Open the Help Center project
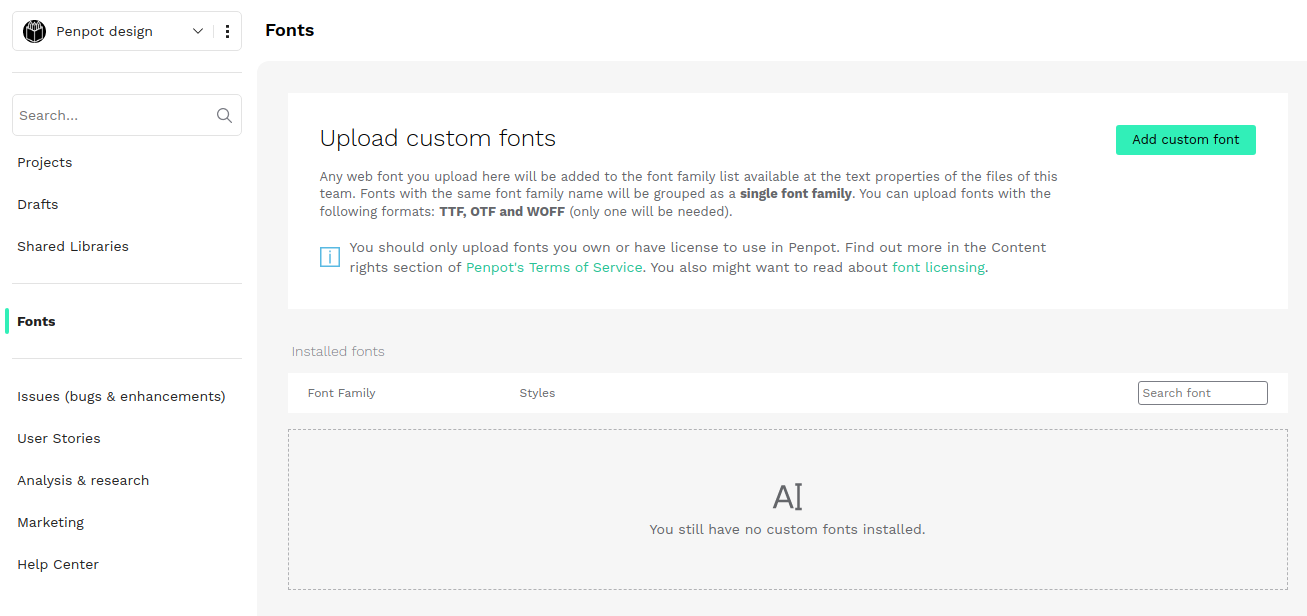Image resolution: width=1307 pixels, height=616 pixels. (x=57, y=564)
